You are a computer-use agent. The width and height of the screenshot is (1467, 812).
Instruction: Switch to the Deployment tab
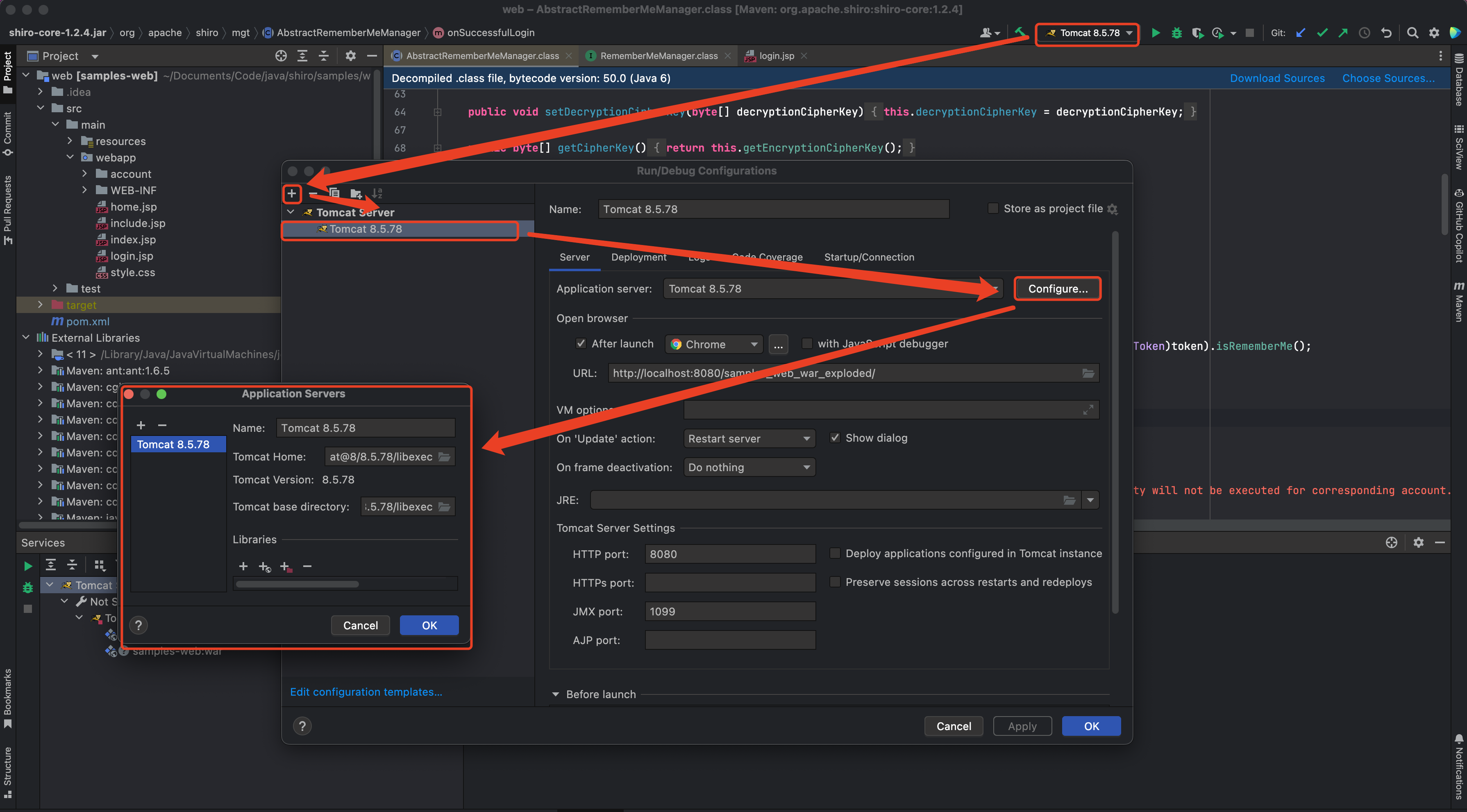click(638, 257)
